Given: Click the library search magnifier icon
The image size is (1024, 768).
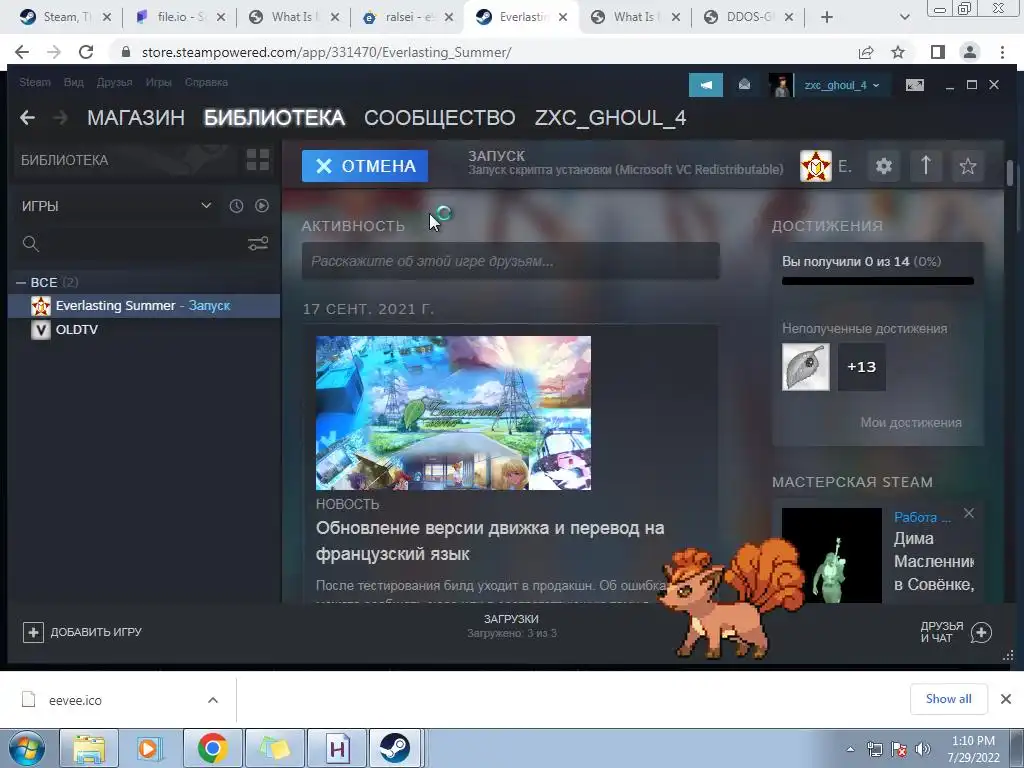Looking at the screenshot, I should (x=31, y=244).
